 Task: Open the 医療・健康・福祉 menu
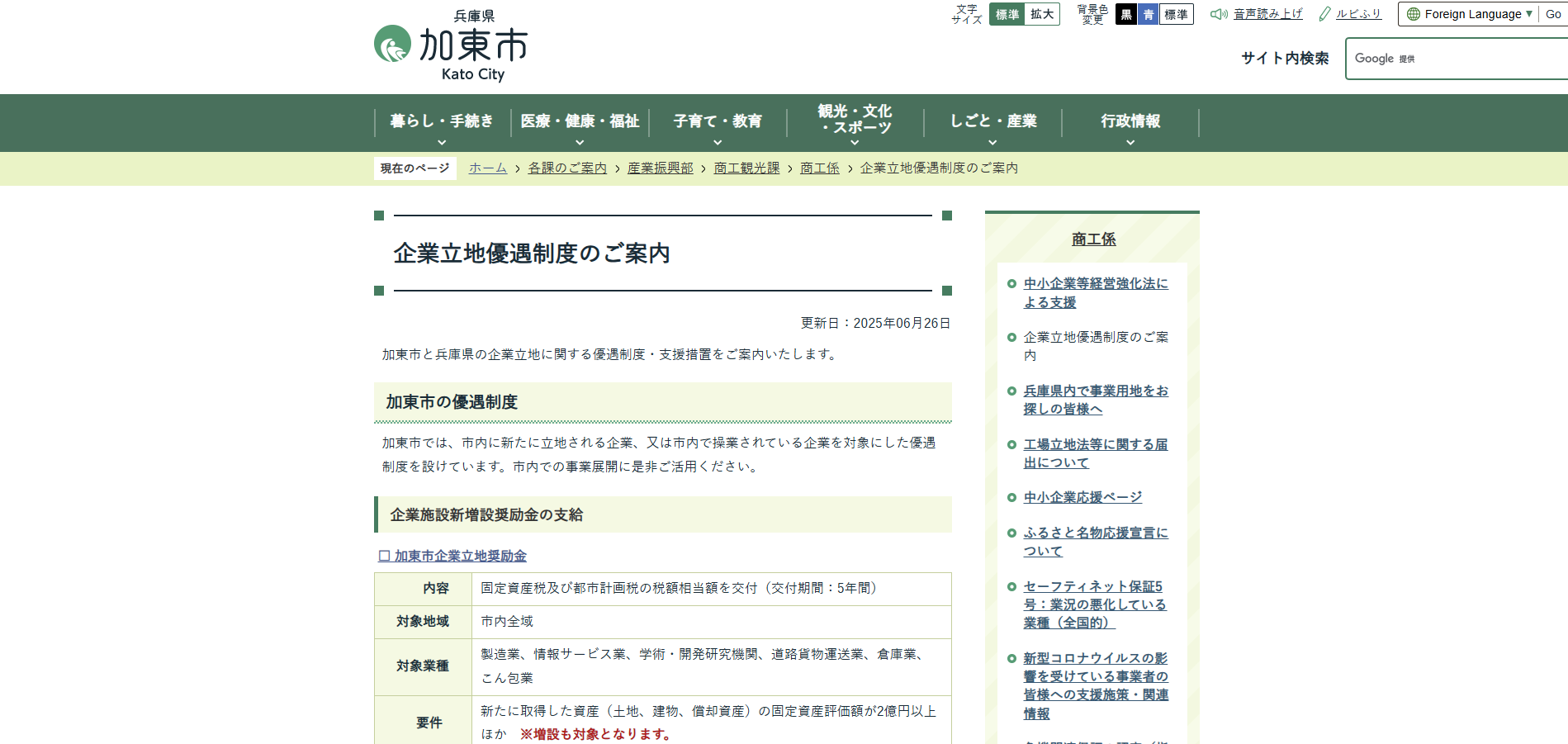pyautogui.click(x=580, y=121)
